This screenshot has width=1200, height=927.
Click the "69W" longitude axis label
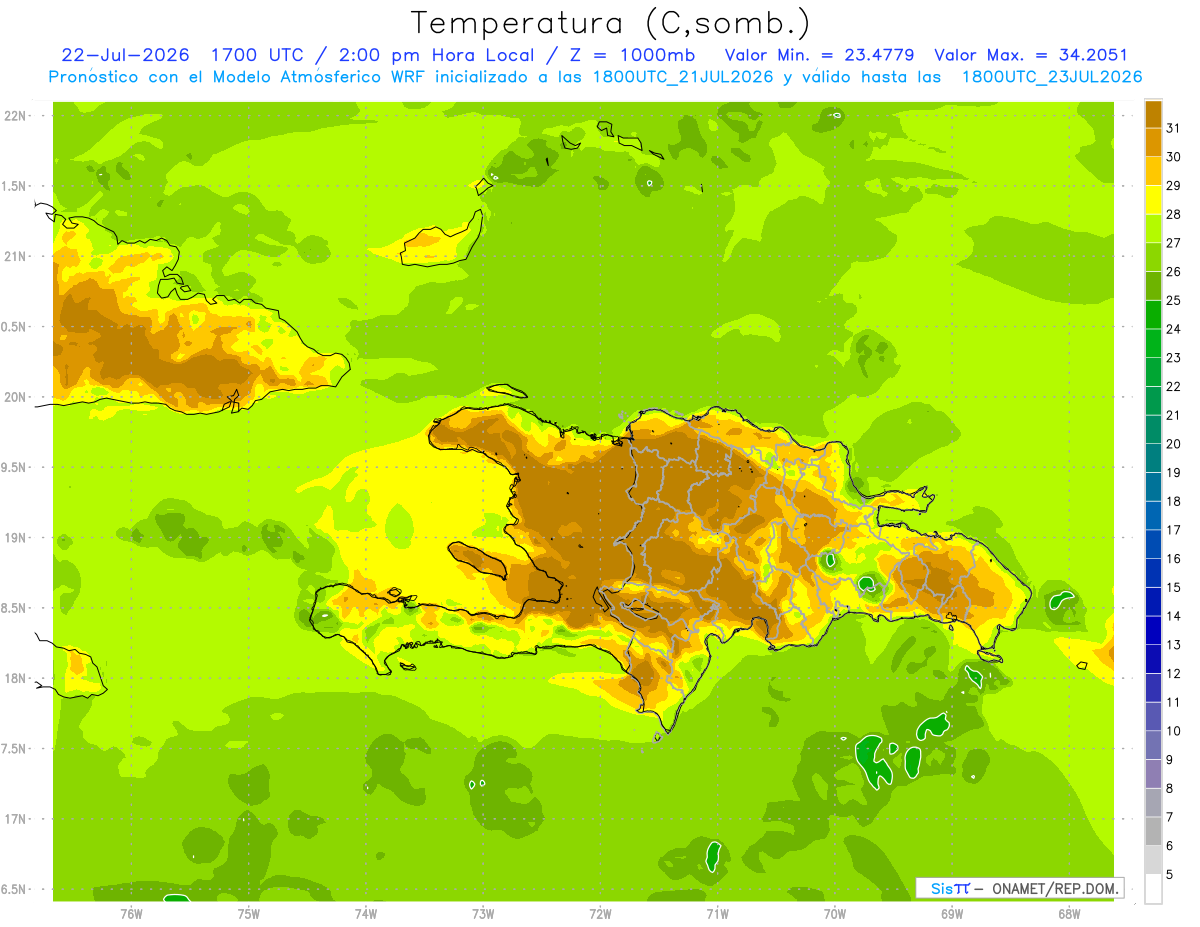(952, 914)
